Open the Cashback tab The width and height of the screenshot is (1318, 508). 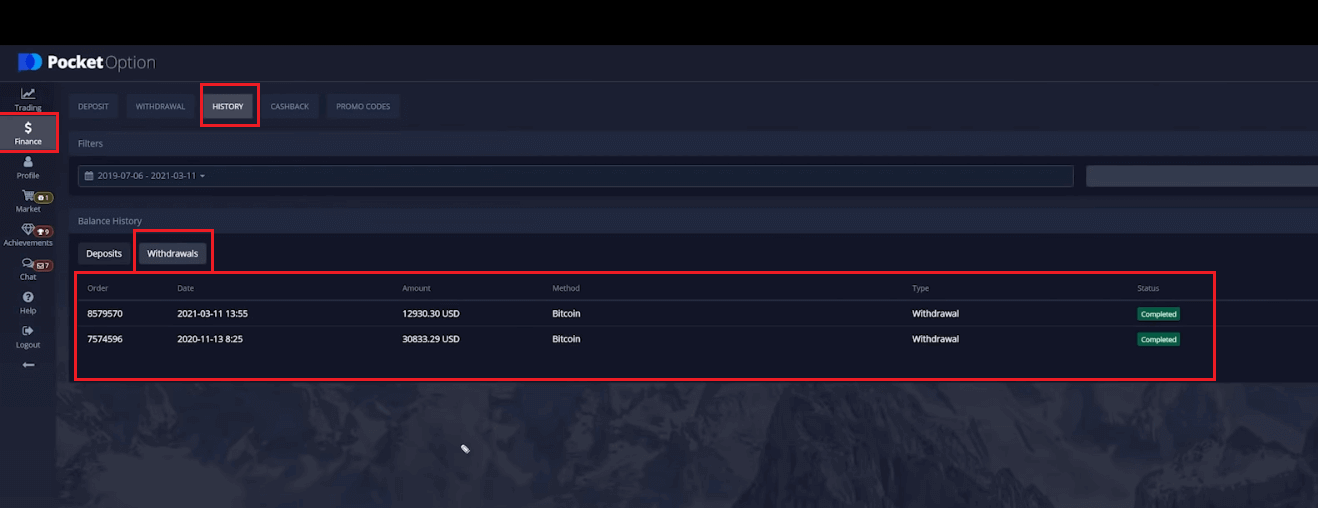point(290,107)
